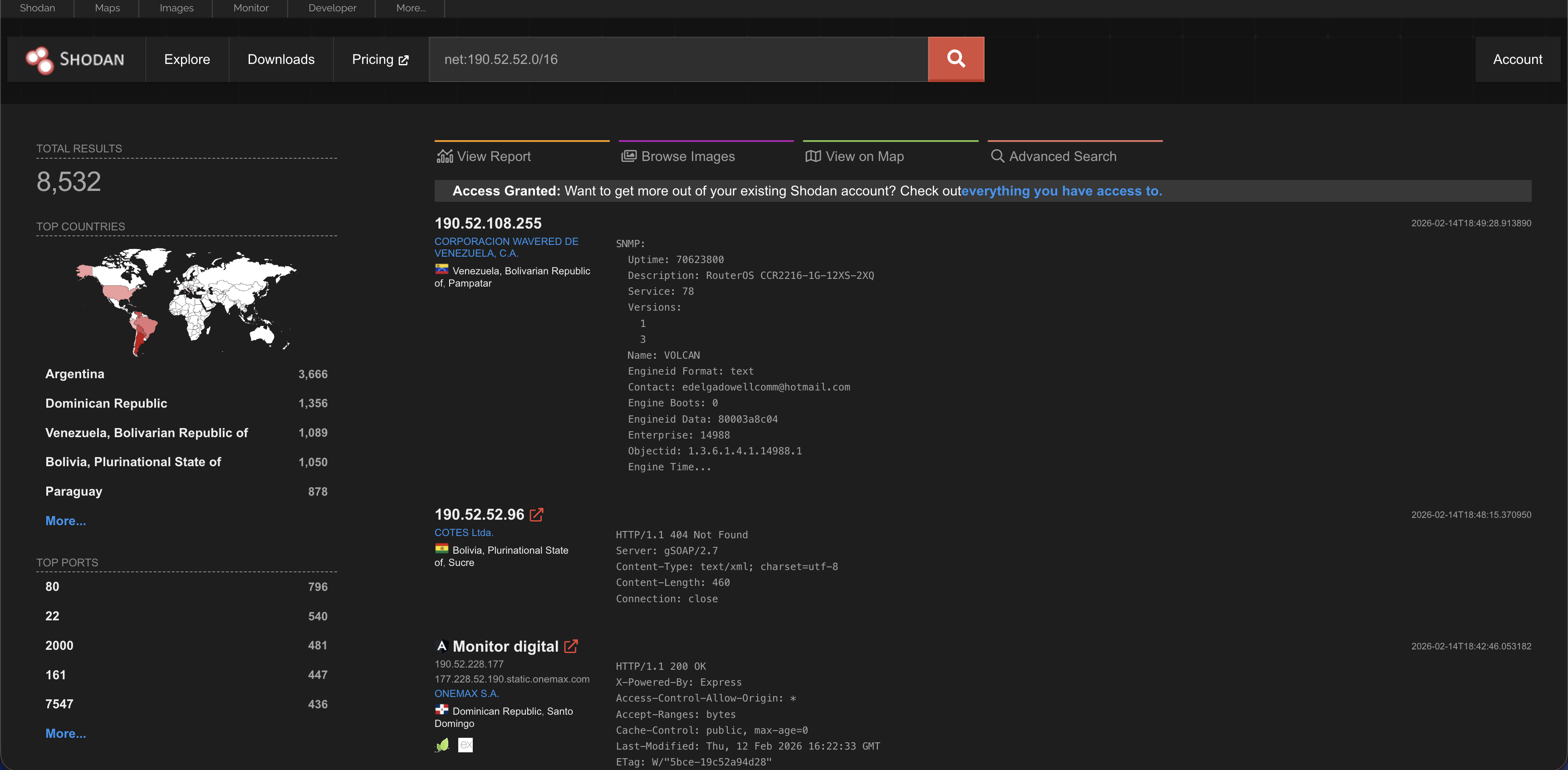The width and height of the screenshot is (1568, 770).
Task: Open external link icon next to 190.52.52.96
Action: click(536, 515)
